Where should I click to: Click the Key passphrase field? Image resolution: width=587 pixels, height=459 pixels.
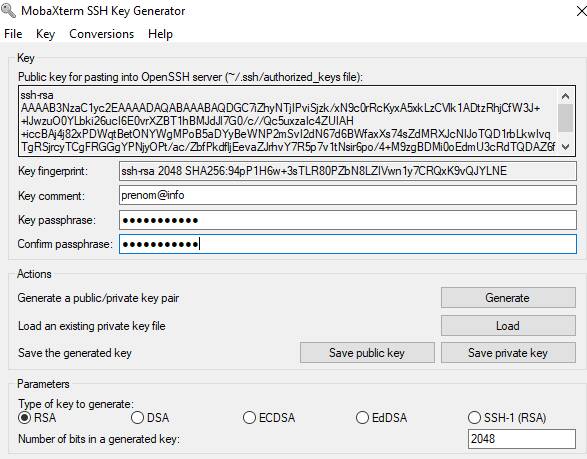[x=348, y=220]
